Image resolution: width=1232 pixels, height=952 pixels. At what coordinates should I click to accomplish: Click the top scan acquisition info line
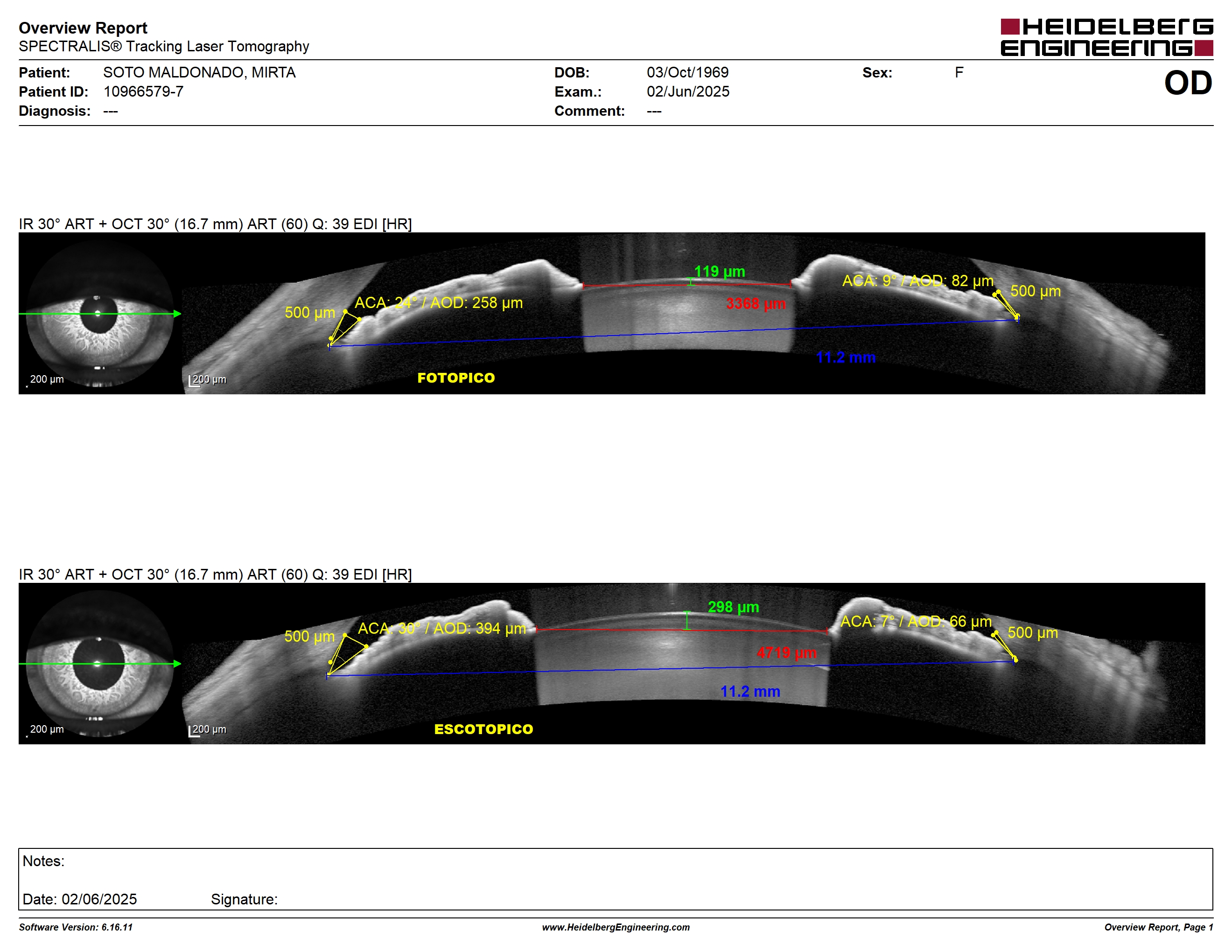click(x=216, y=224)
